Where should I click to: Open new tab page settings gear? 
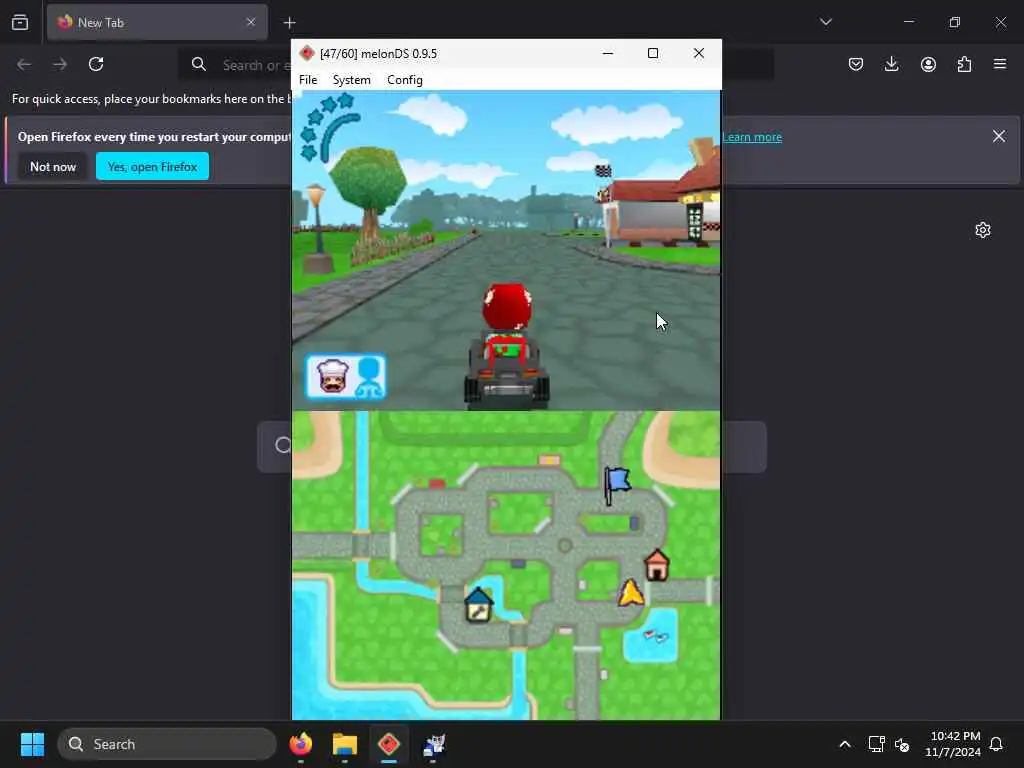coord(983,230)
